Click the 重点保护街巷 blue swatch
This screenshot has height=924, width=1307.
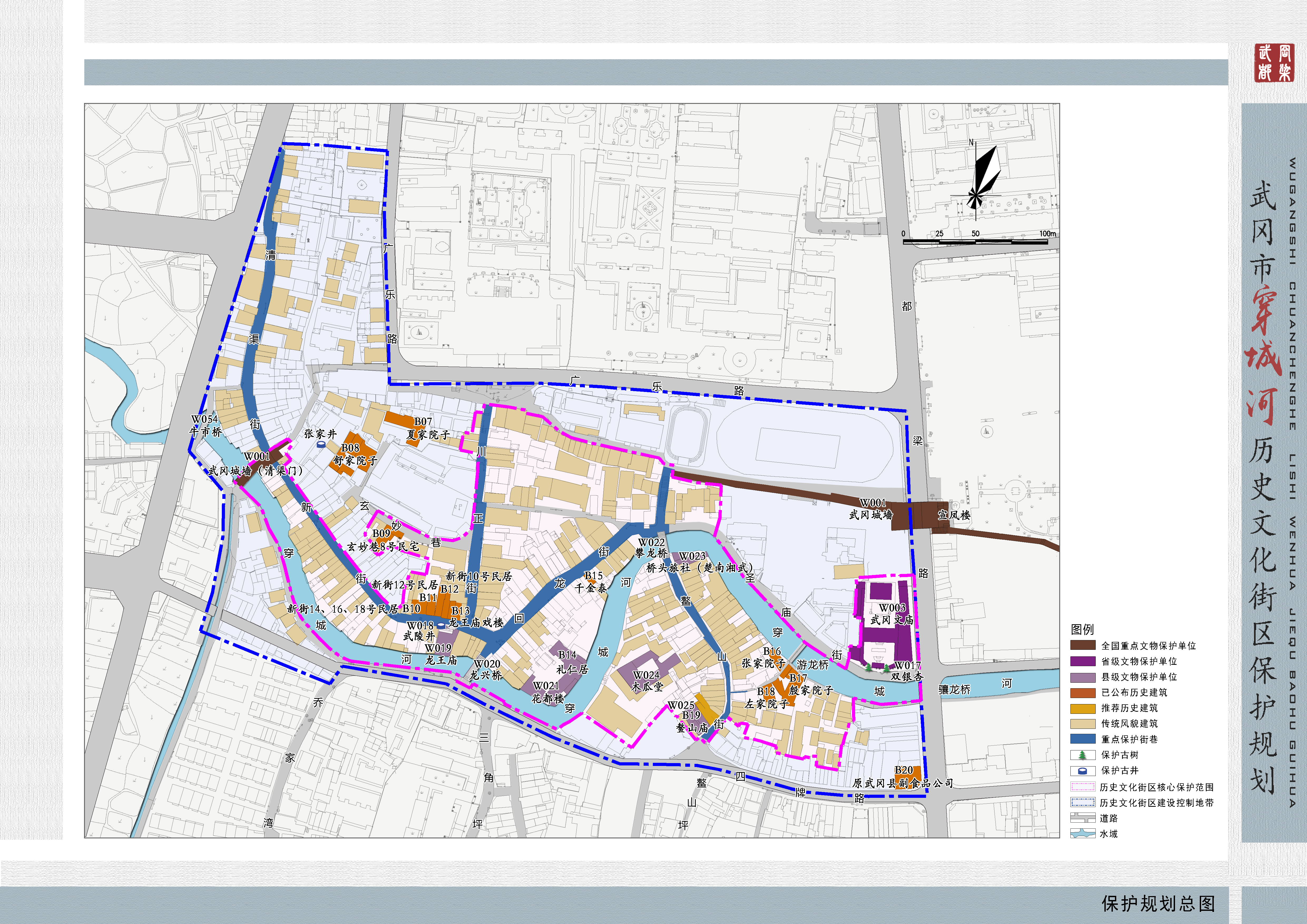pyautogui.click(x=1083, y=739)
